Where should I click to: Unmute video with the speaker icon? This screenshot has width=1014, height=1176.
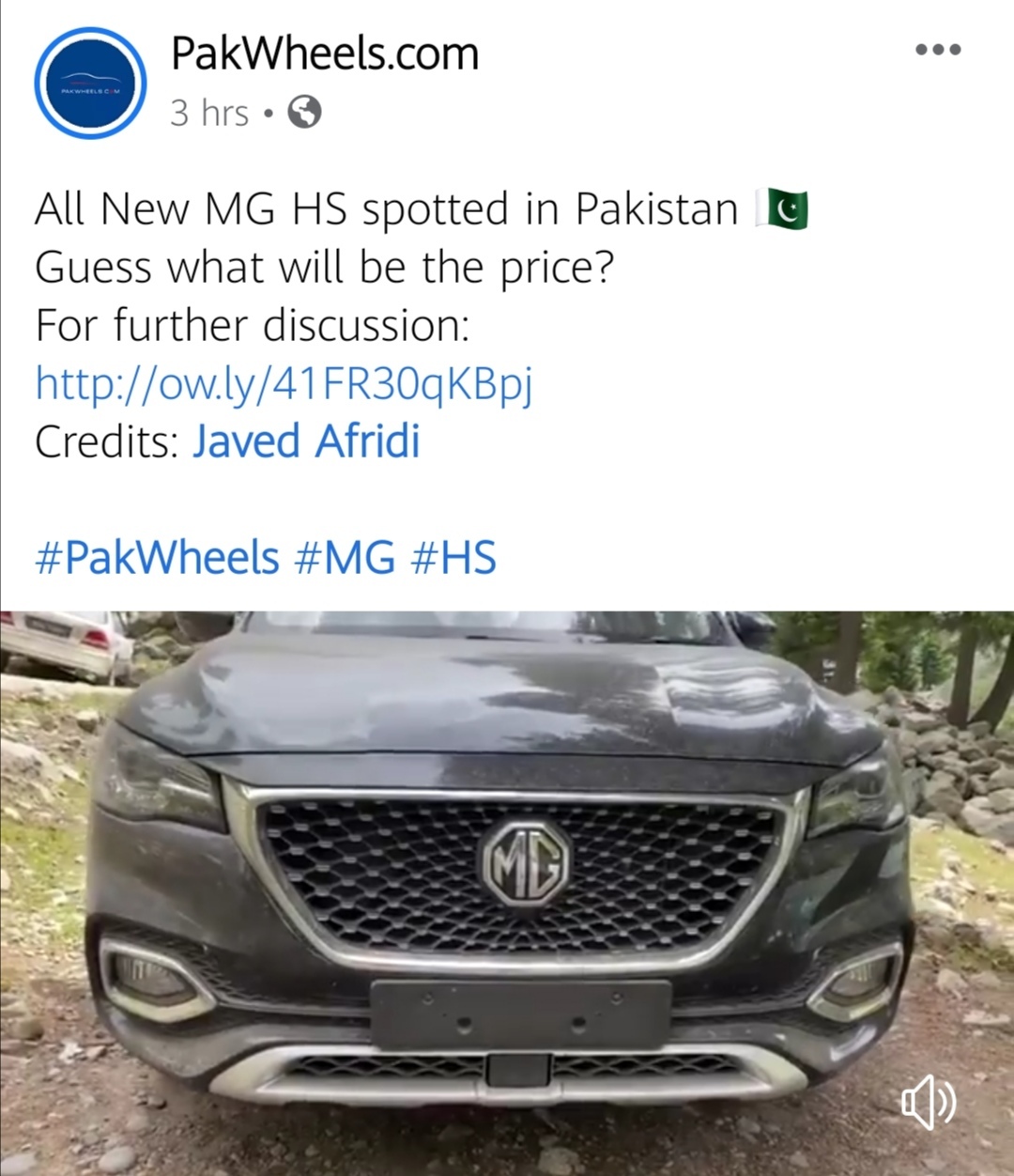(x=929, y=1103)
